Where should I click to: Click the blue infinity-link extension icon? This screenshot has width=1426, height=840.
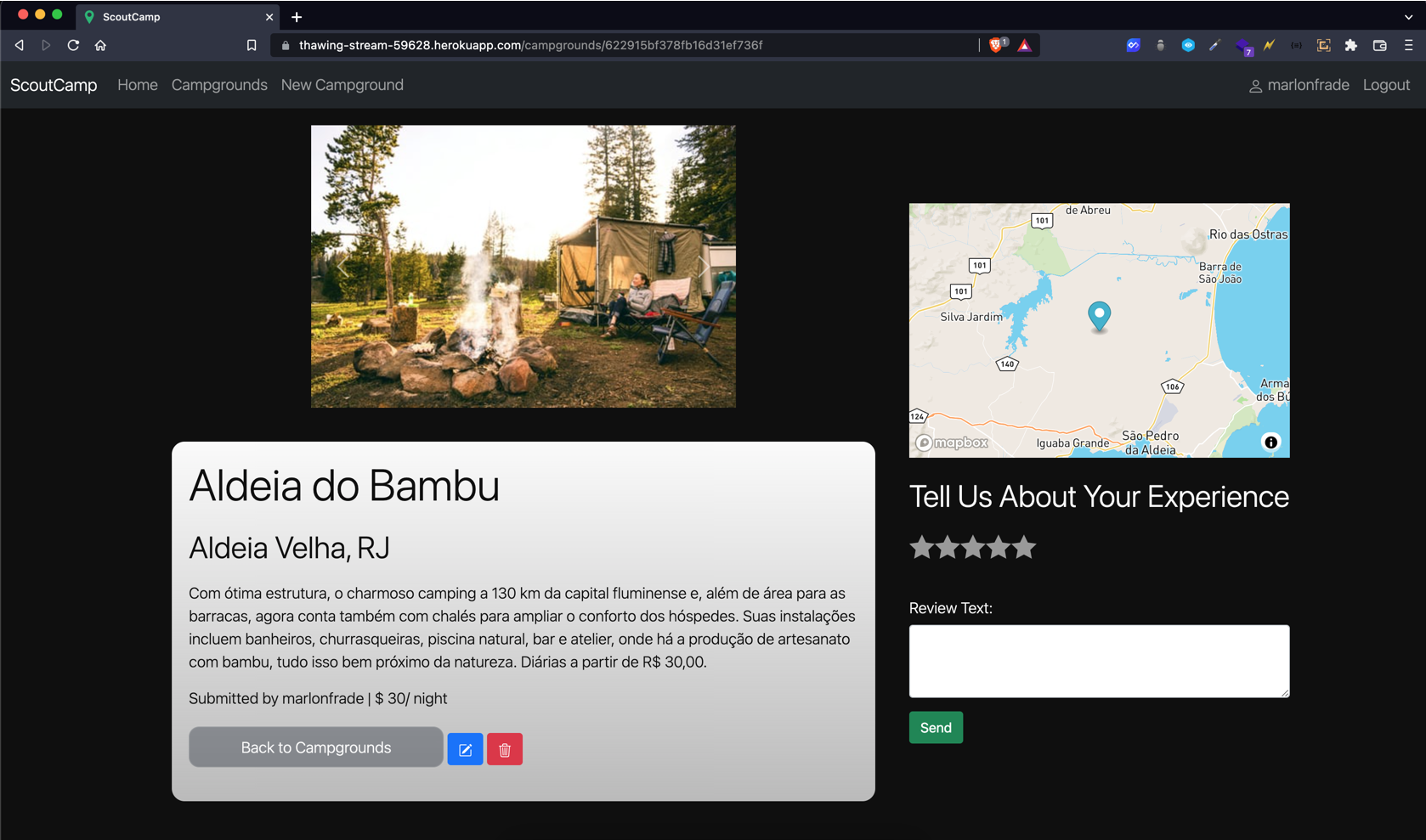coord(1133,45)
